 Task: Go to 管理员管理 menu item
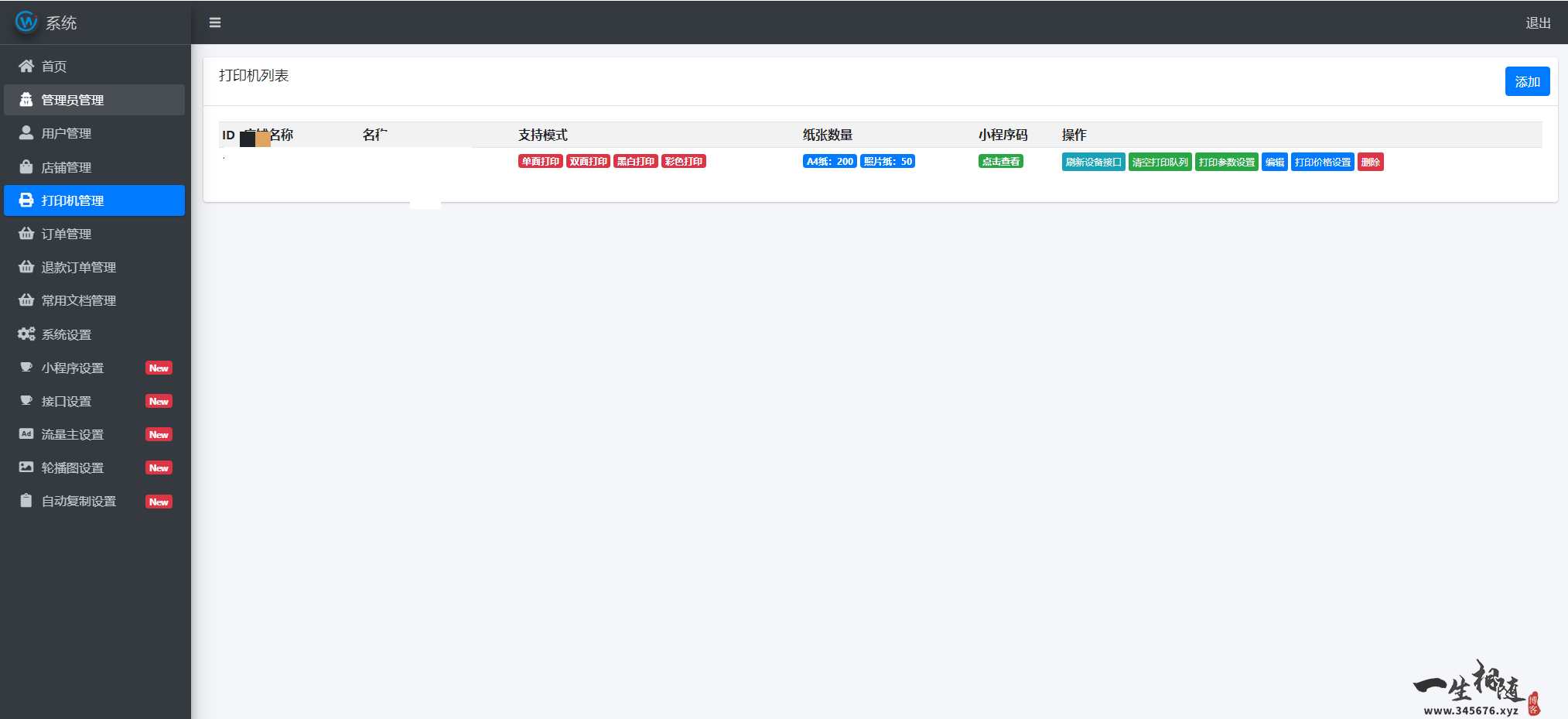[x=72, y=100]
